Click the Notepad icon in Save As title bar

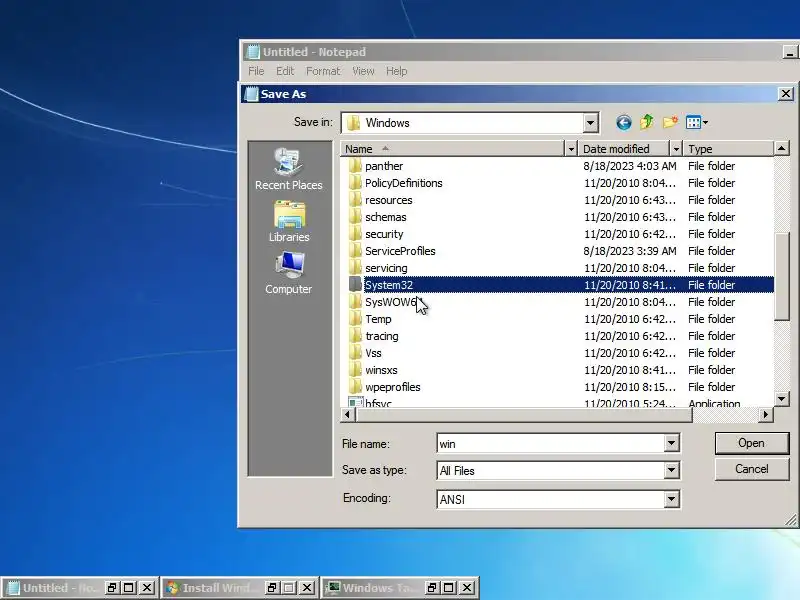pyautogui.click(x=252, y=94)
